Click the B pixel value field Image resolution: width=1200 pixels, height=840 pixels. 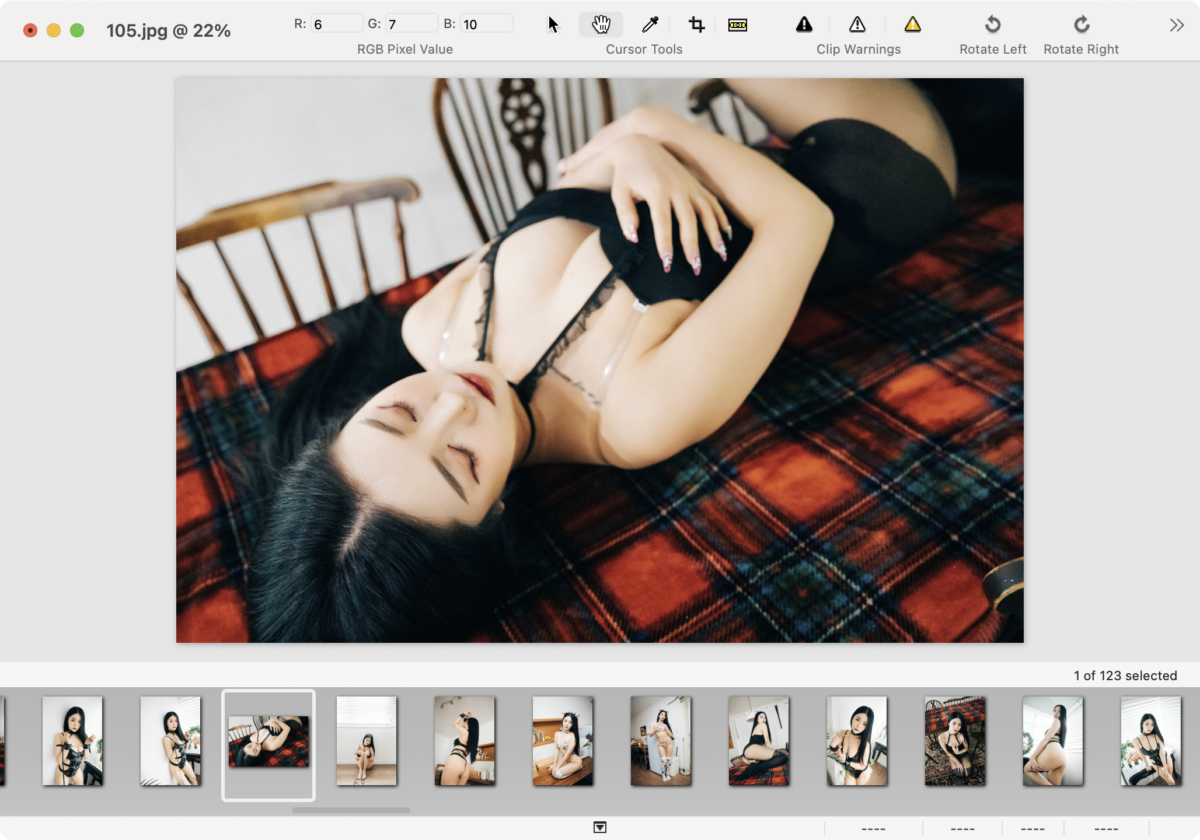(487, 23)
